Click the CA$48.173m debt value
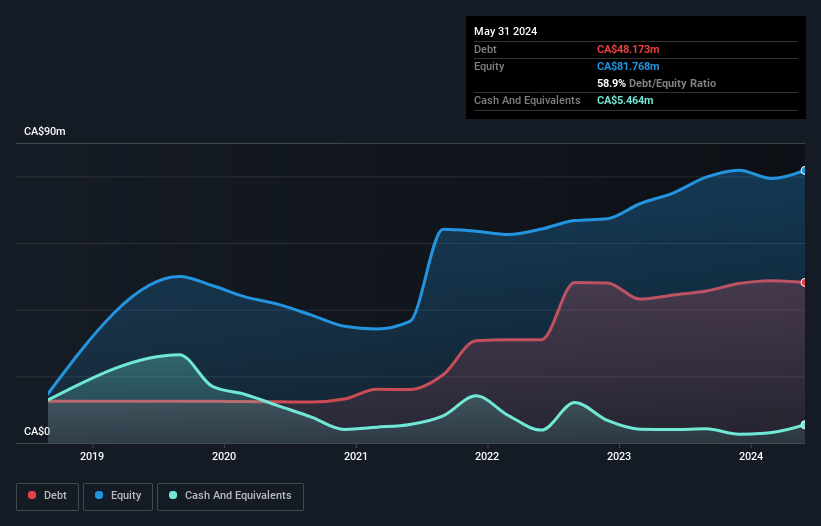Screen dimensions: 821x526 click(x=628, y=49)
